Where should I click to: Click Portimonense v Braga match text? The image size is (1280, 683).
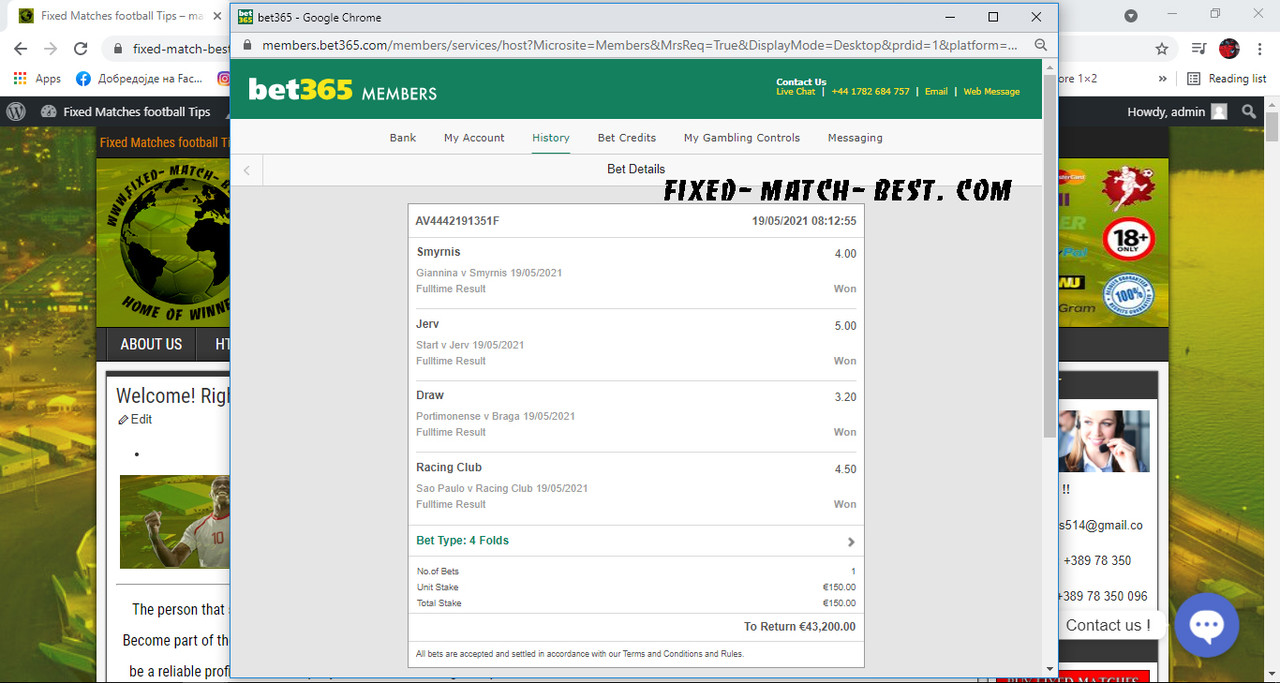495,417
